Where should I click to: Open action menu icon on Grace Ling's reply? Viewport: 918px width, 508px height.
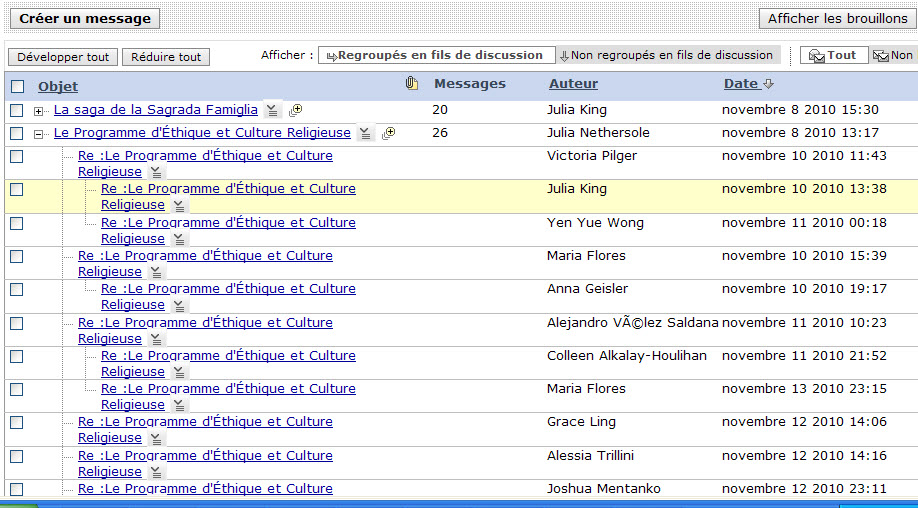pyautogui.click(x=156, y=439)
